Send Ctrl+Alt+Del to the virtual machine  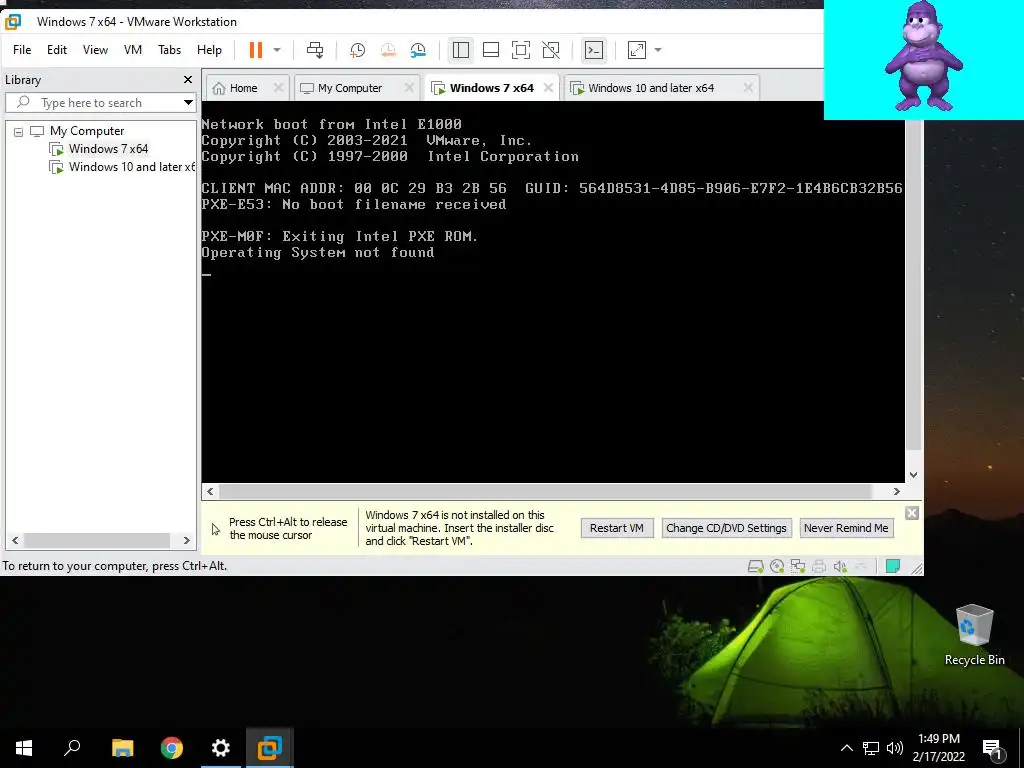[315, 50]
